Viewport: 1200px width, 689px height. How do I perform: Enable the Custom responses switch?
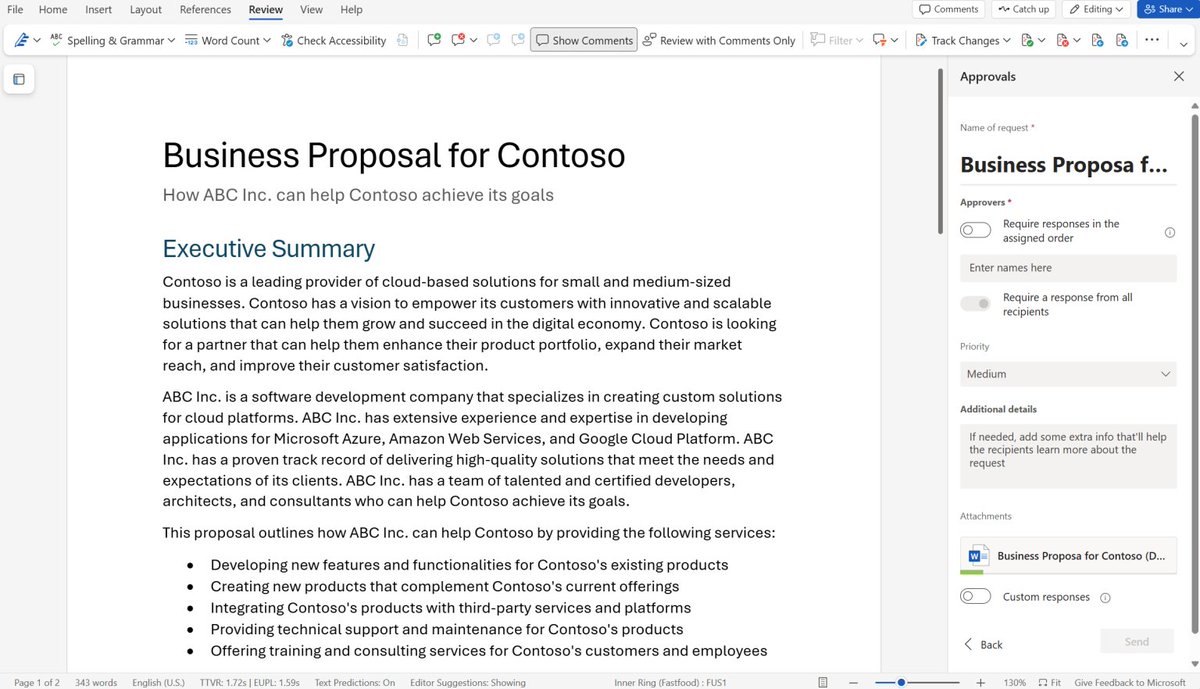[x=975, y=597]
